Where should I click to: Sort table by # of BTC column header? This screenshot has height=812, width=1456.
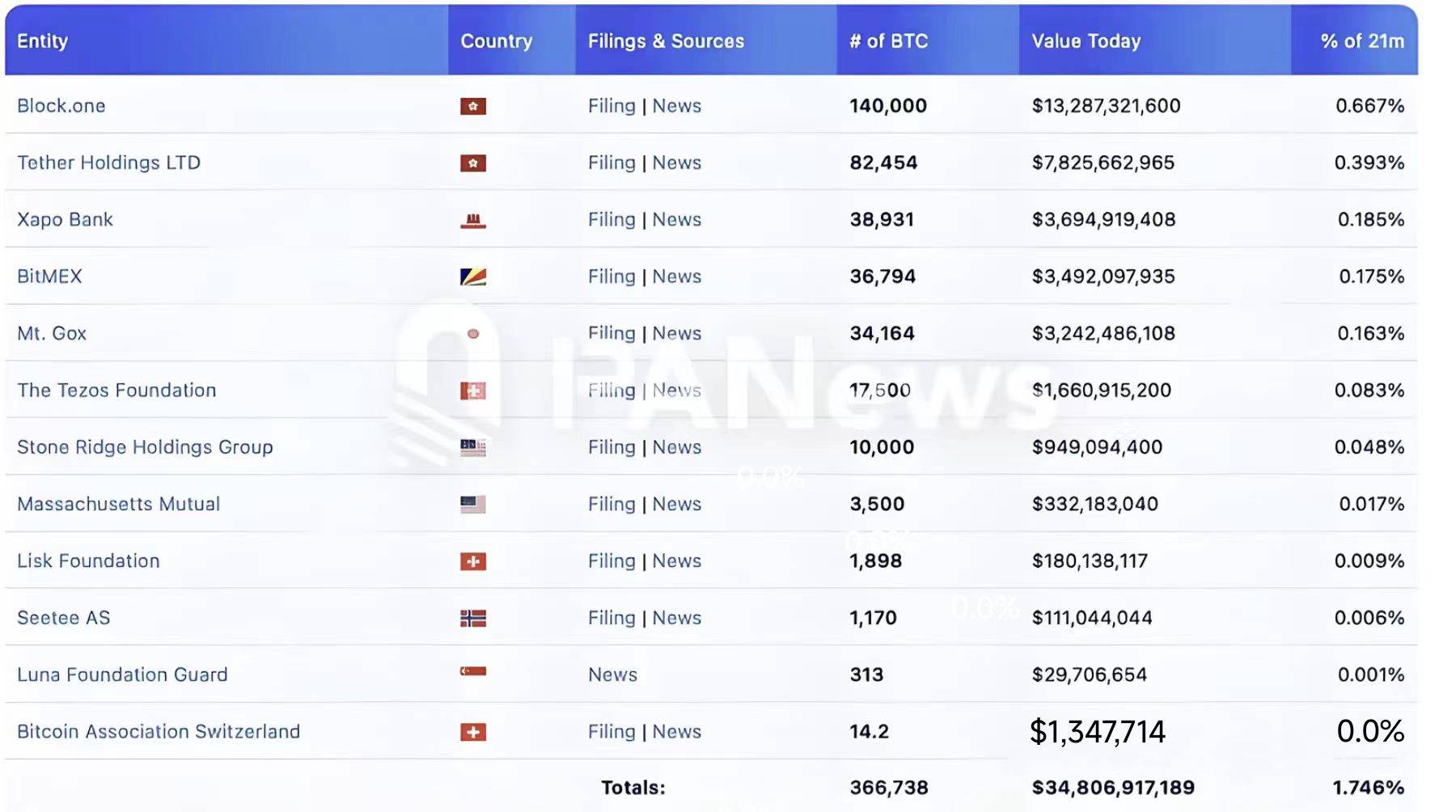[x=888, y=41]
